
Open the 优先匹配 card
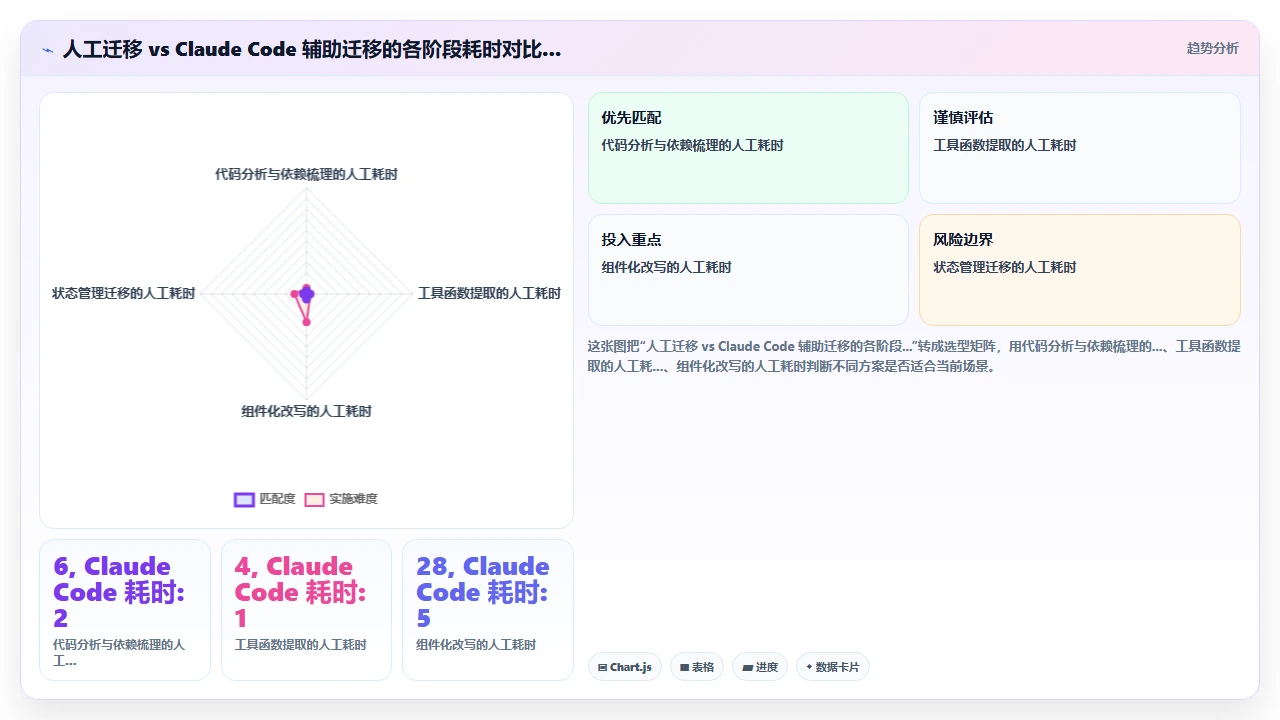[x=748, y=148]
